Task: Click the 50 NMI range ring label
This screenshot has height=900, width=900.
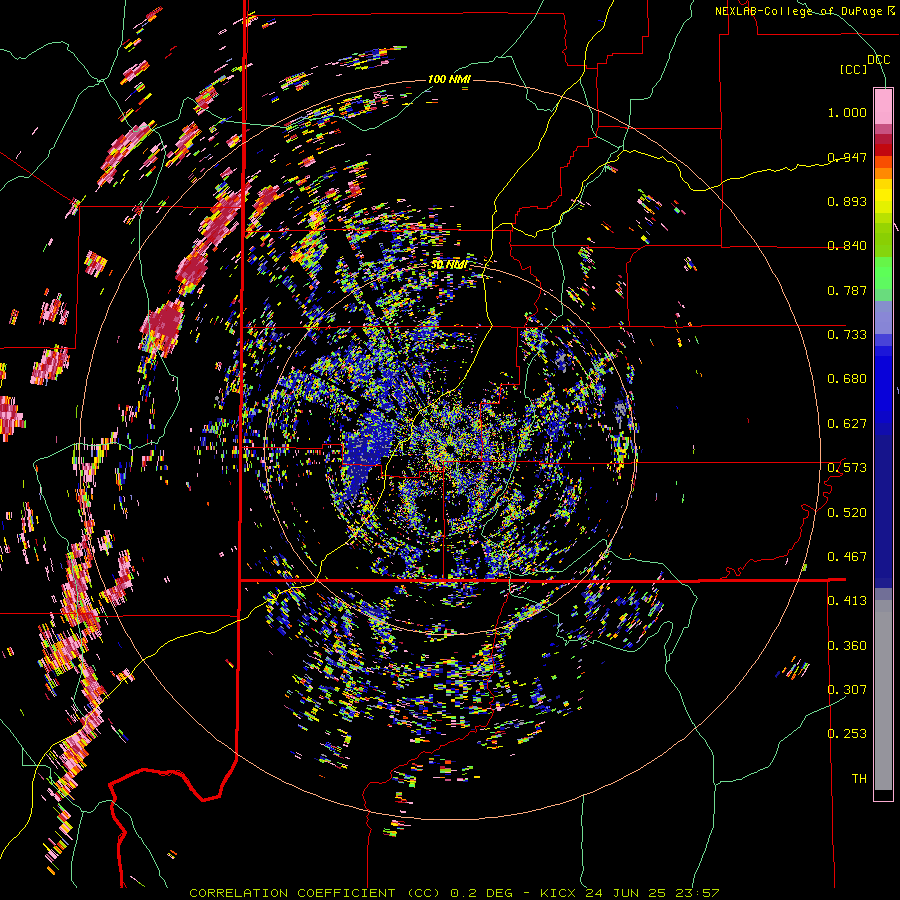Action: pyautogui.click(x=449, y=265)
